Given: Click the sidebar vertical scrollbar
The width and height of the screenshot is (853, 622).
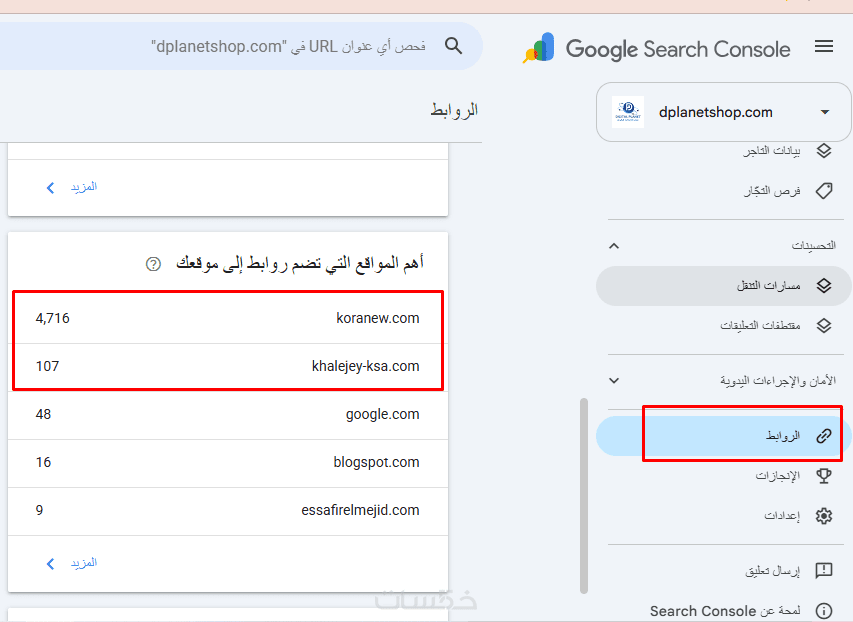Looking at the screenshot, I should pyautogui.click(x=584, y=495).
